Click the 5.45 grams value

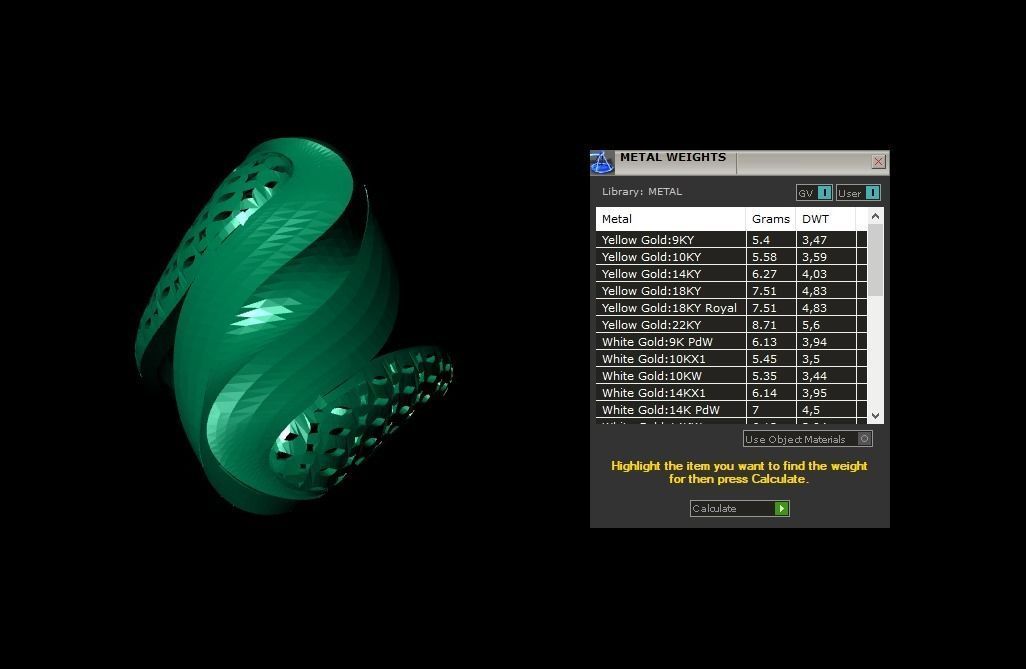pos(764,359)
